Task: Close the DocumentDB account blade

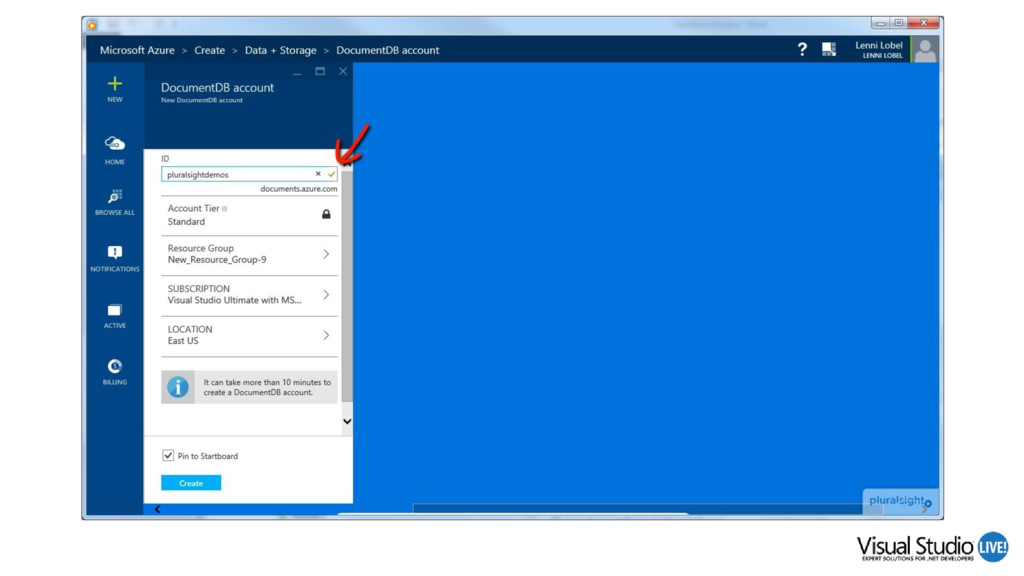Action: 343,71
